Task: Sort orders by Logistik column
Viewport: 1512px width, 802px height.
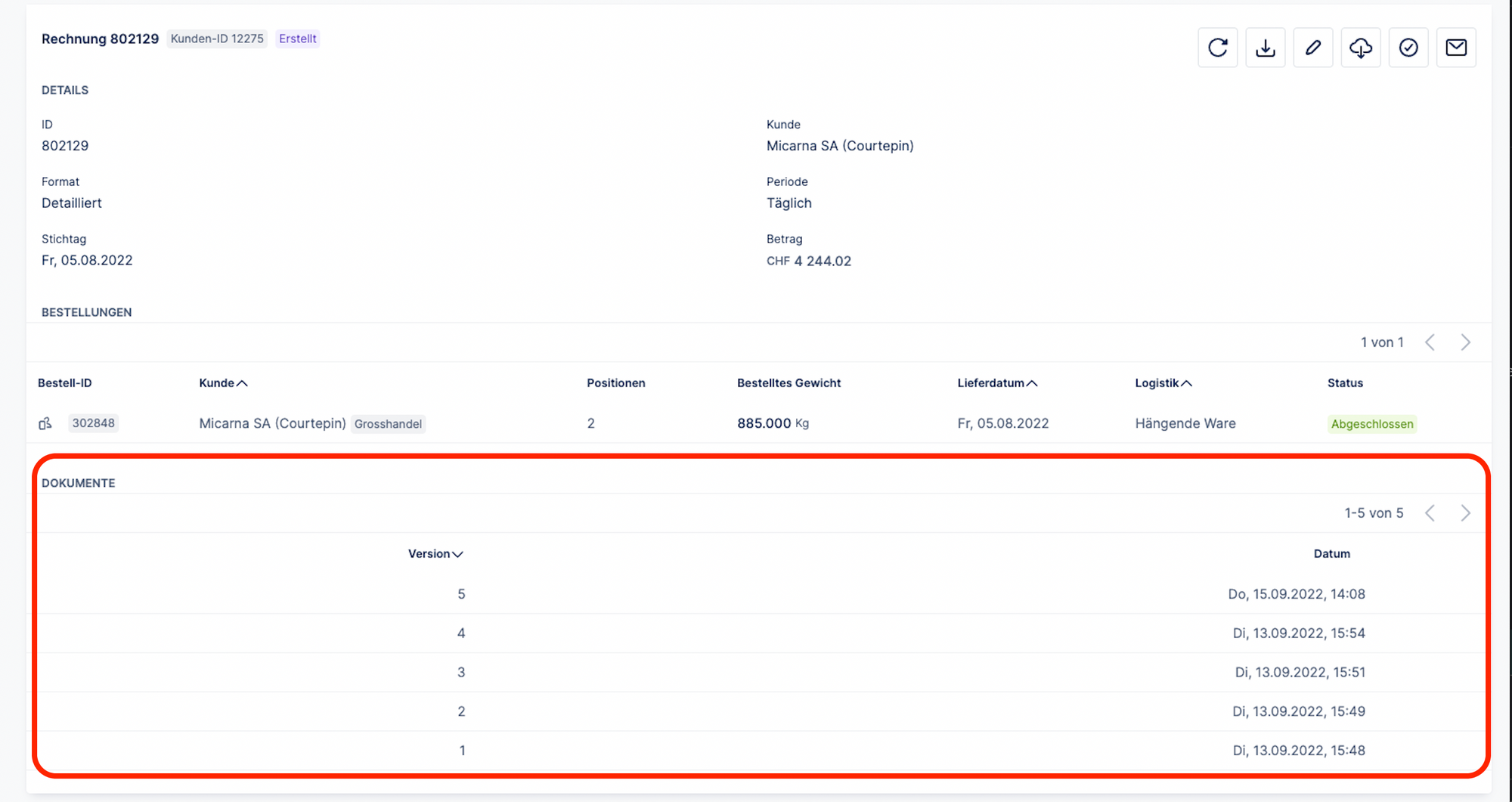Action: [1163, 383]
